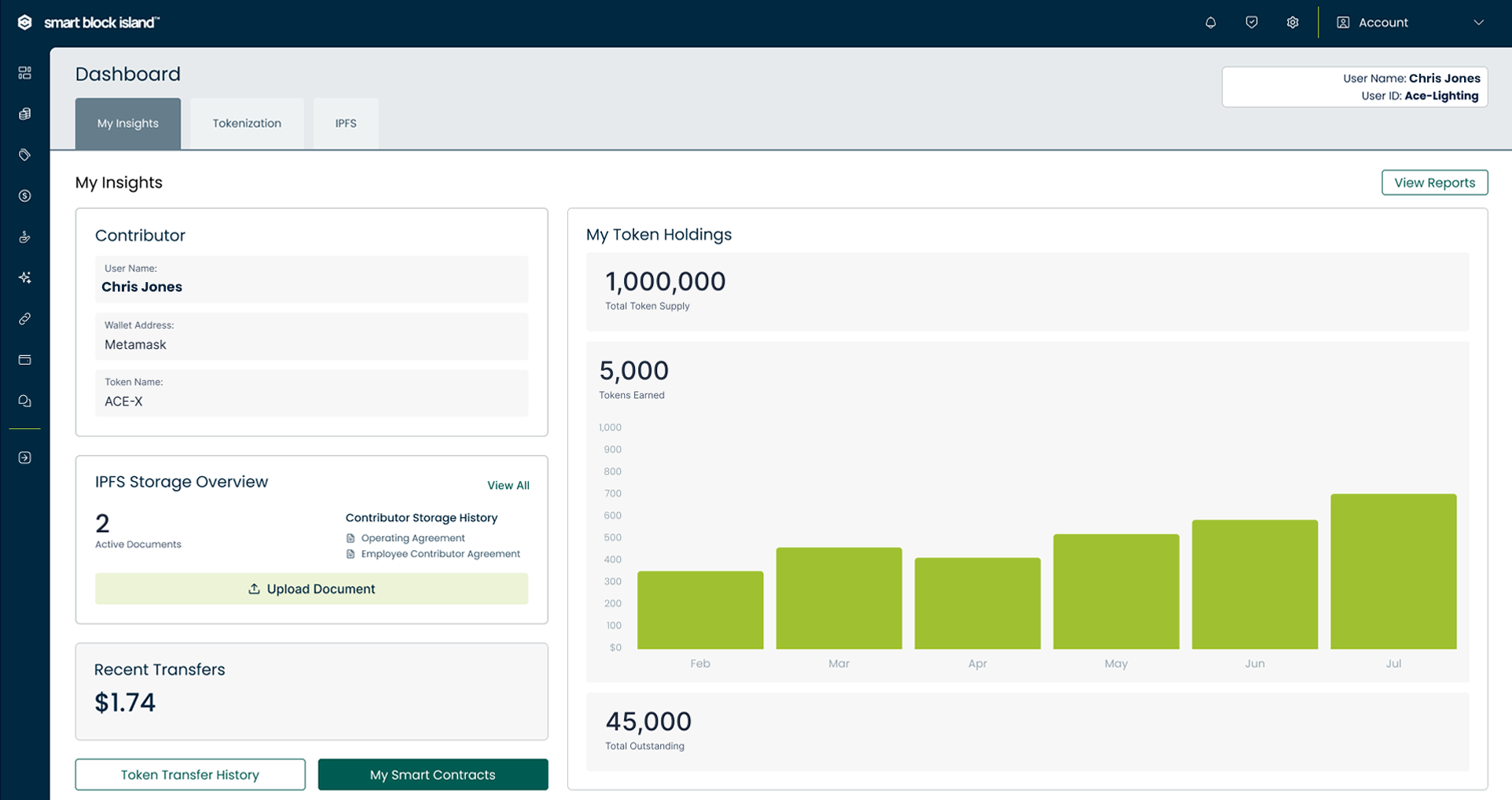Open the wallet card icon in sidebar
The height and width of the screenshot is (800, 1512).
tap(24, 360)
